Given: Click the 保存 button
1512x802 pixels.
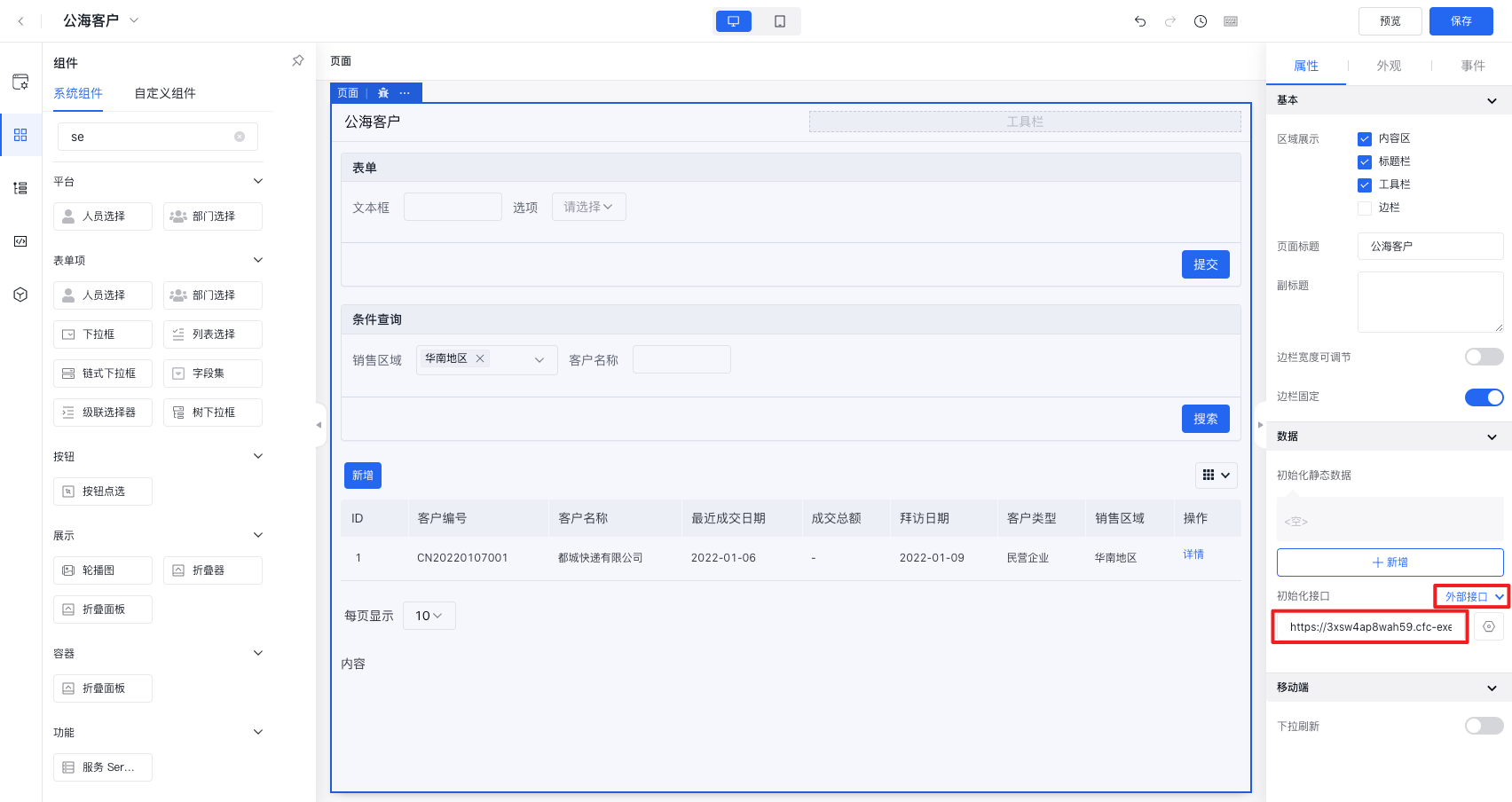Looking at the screenshot, I should click(1461, 21).
